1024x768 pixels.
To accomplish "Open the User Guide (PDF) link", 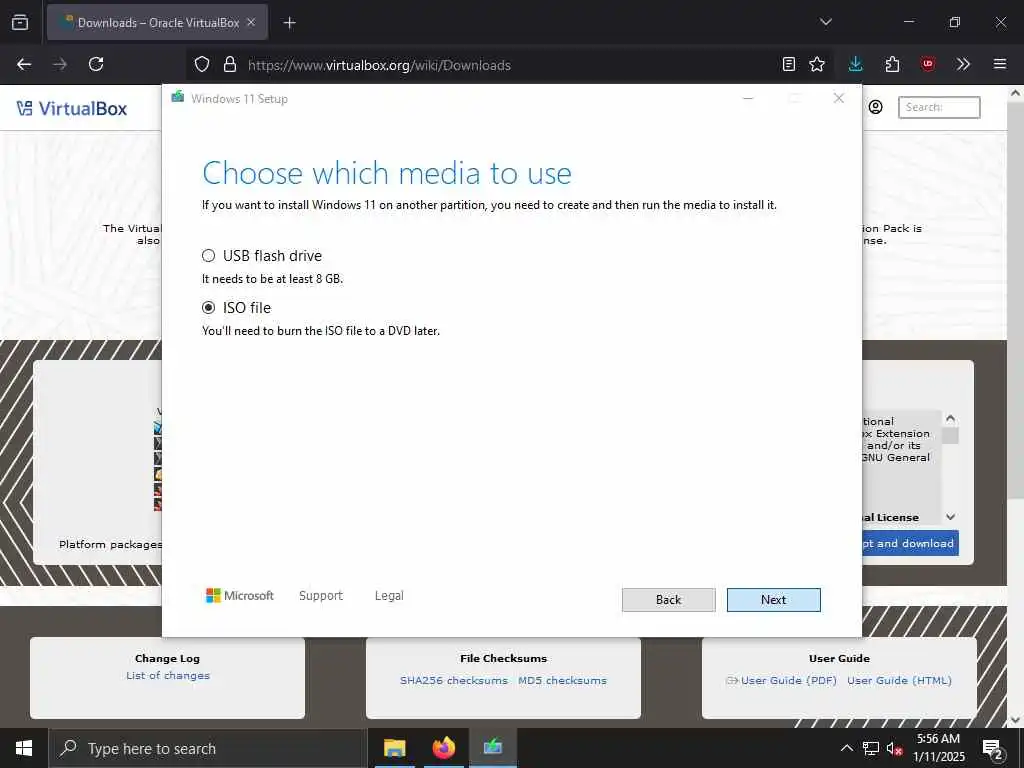I will pos(788,680).
